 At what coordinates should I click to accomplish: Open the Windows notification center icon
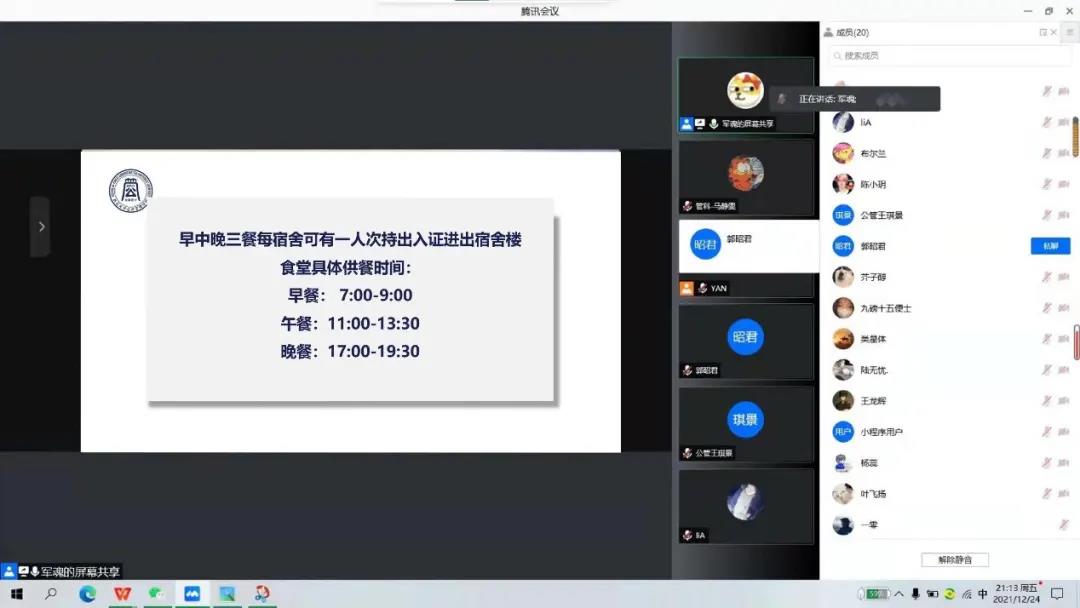[x=1057, y=594]
